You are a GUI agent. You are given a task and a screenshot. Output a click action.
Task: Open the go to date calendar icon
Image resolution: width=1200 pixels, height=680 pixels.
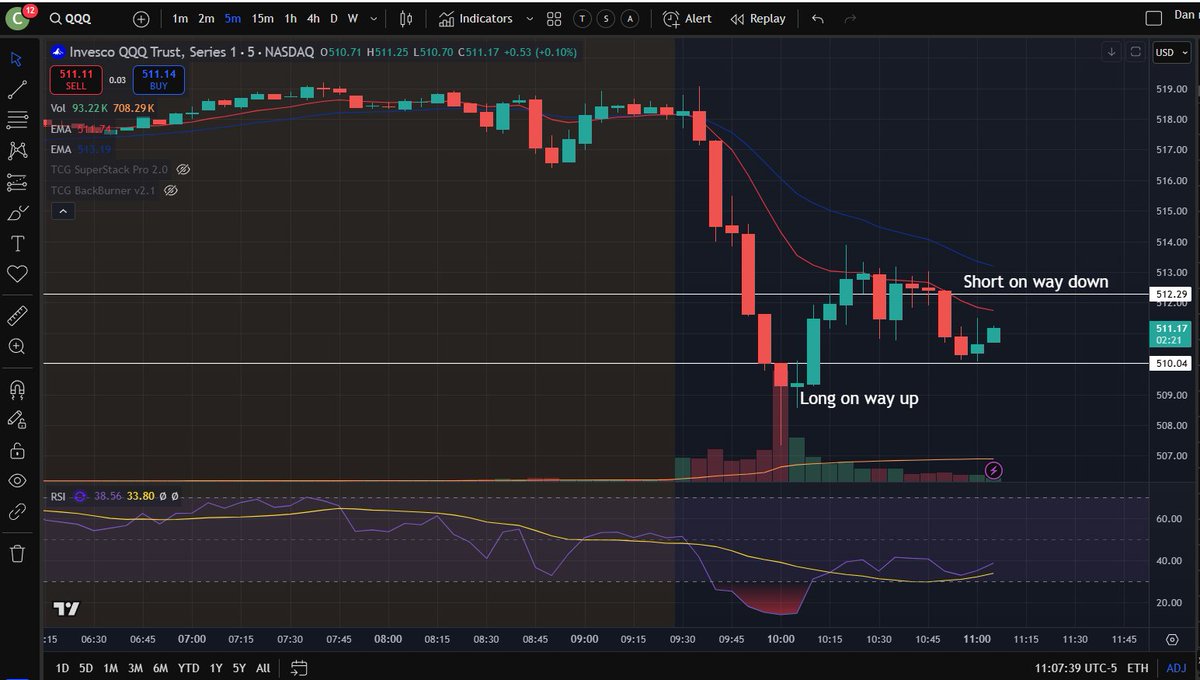click(299, 668)
